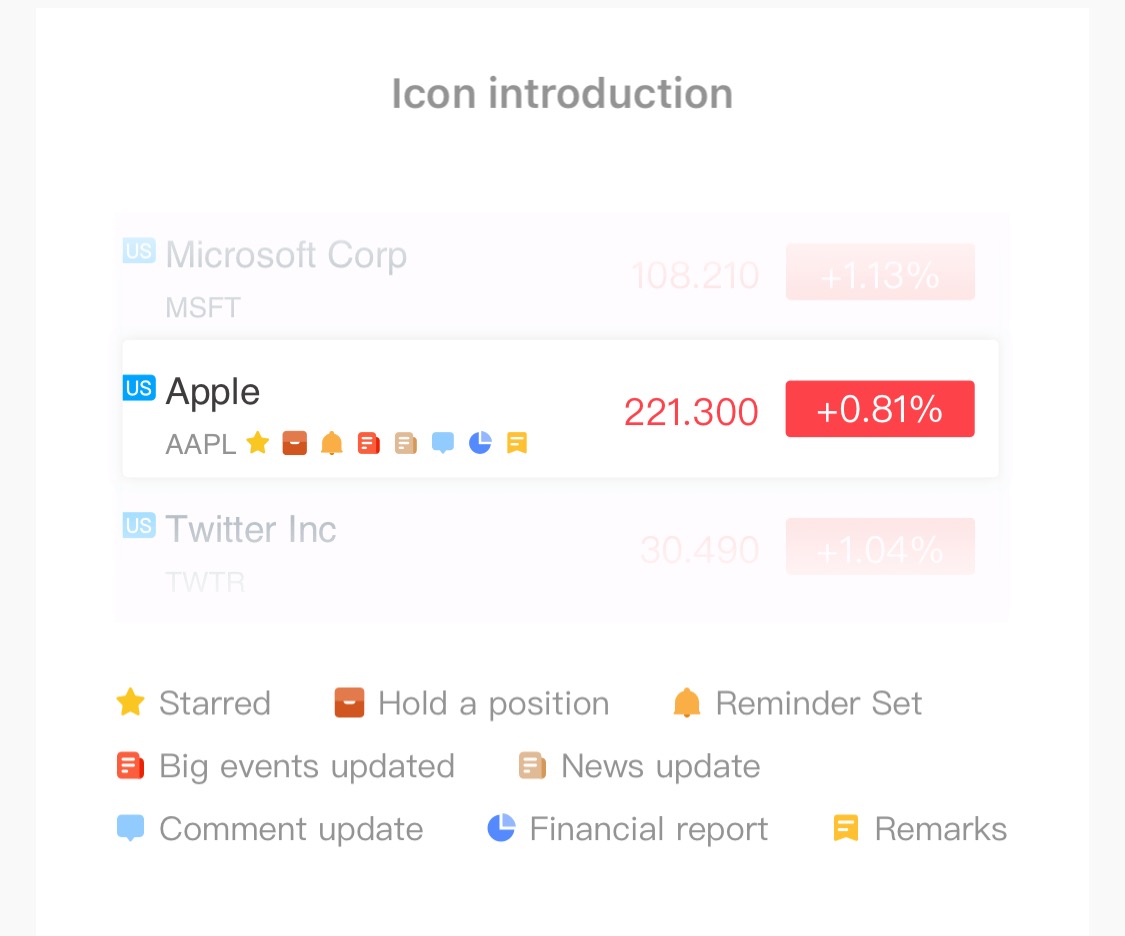Click the Reminder Set legend bell icon
This screenshot has height=936, width=1125.
point(687,702)
